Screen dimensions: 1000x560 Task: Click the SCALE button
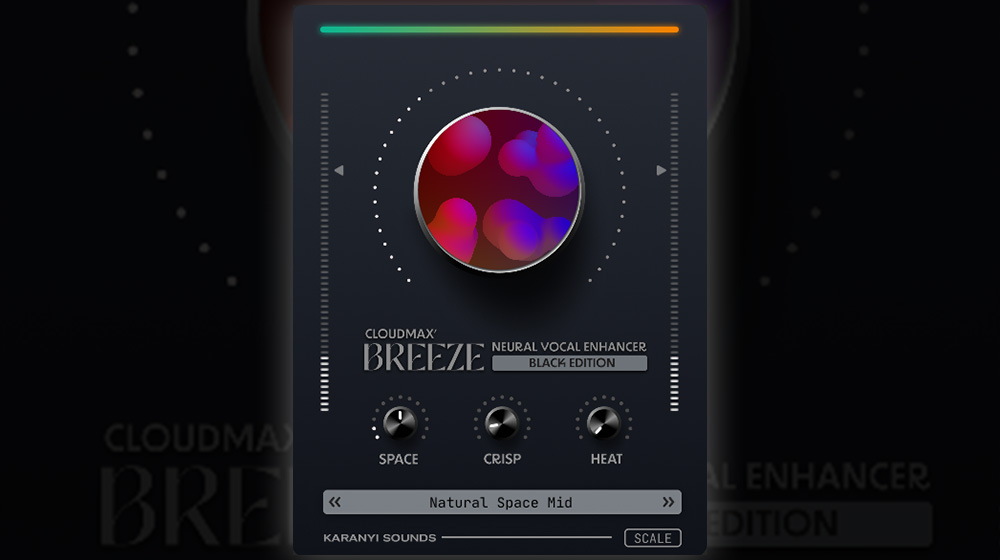pos(652,538)
